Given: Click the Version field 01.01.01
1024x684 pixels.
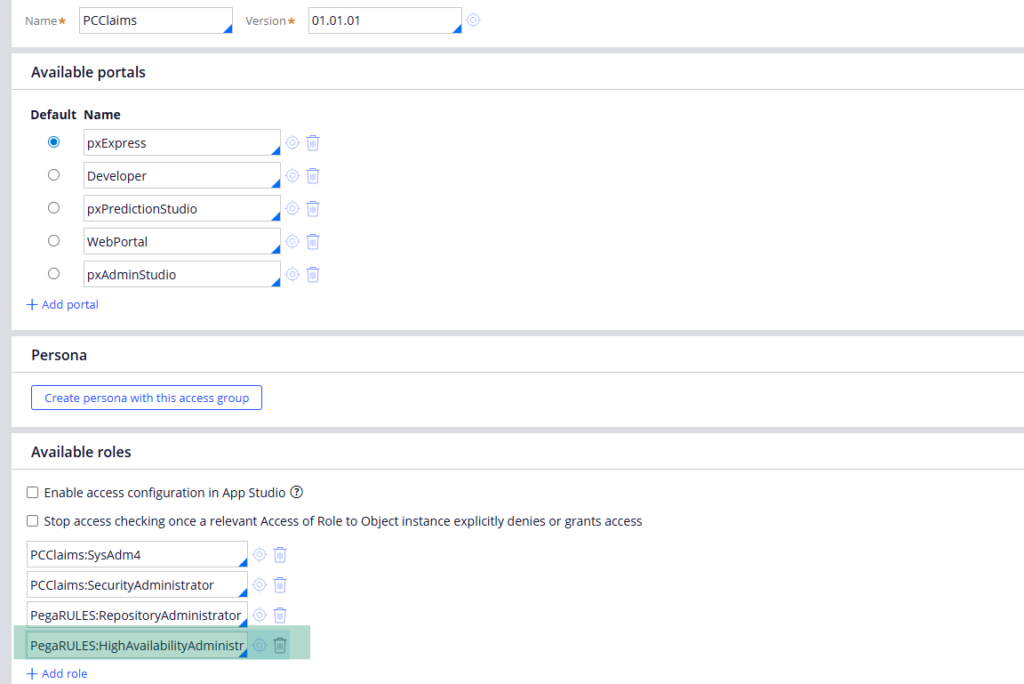Looking at the screenshot, I should 385,20.
